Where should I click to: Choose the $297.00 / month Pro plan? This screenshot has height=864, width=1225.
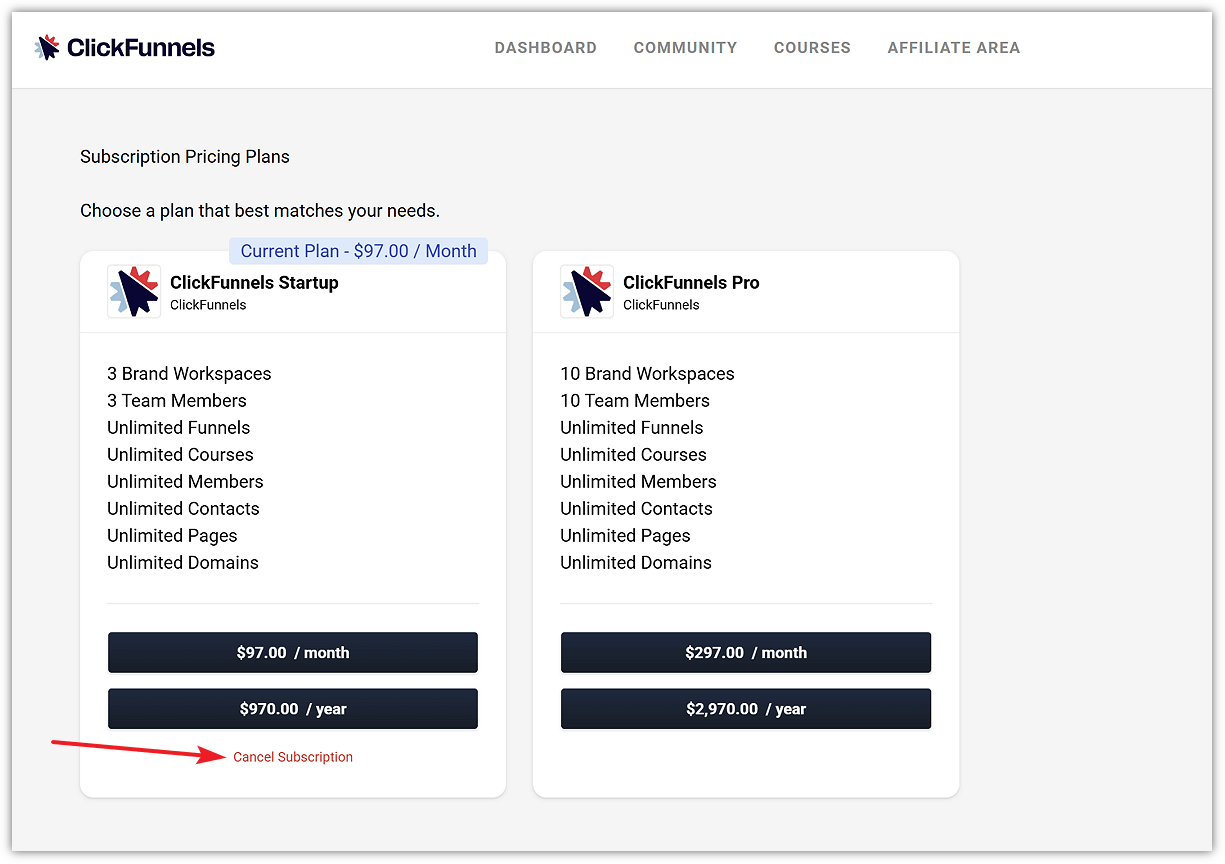(745, 652)
